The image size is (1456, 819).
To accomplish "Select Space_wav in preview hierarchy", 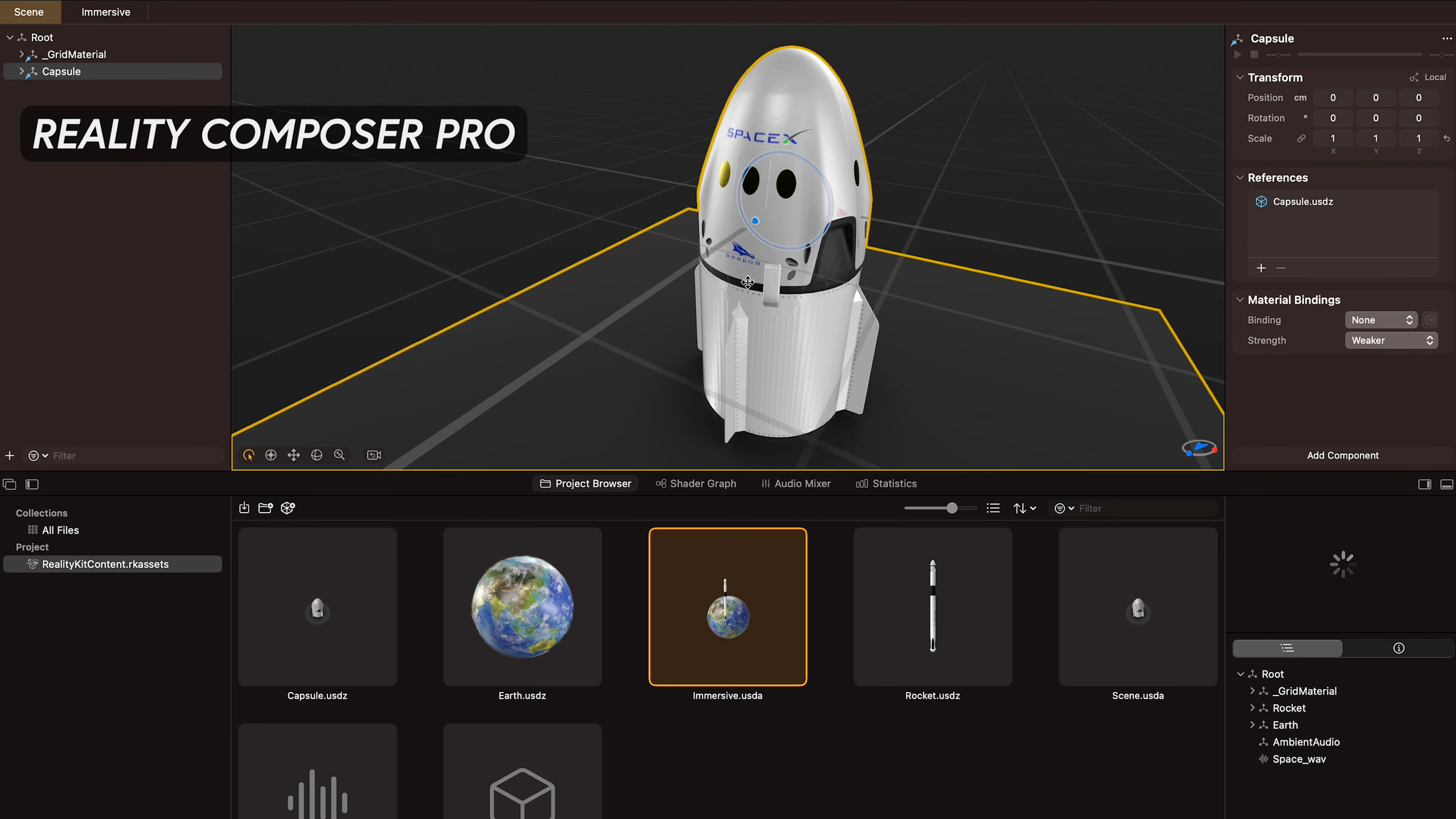I will (x=1299, y=758).
